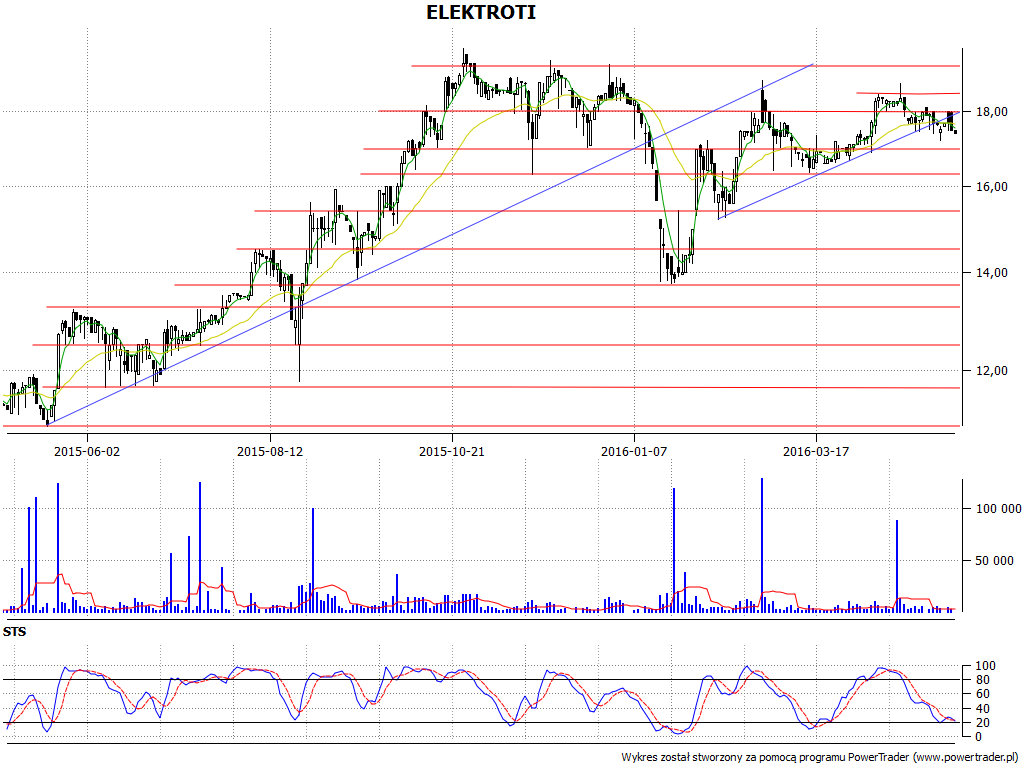Image resolution: width=1024 pixels, height=768 pixels.
Task: Select the 2015-10-21 date label
Action: tap(452, 451)
